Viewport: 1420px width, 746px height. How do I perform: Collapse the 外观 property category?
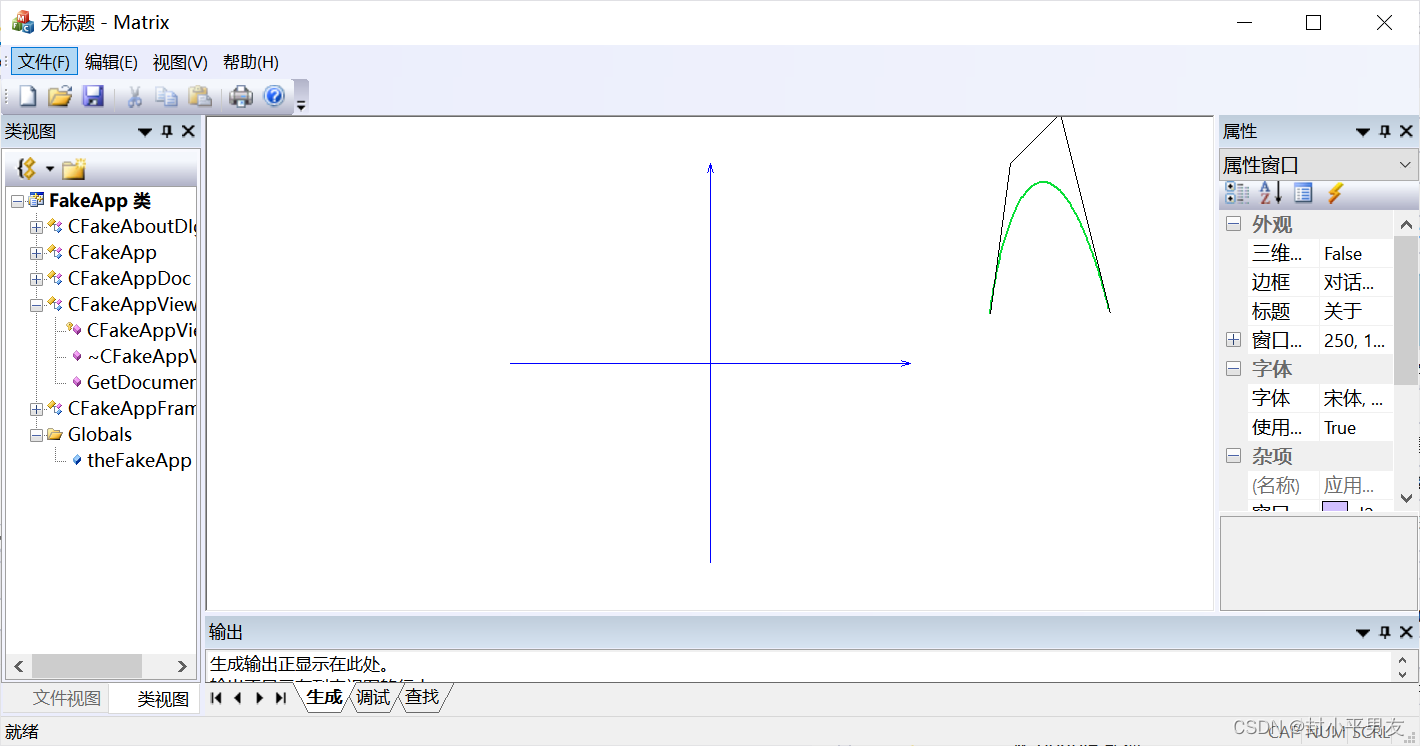click(x=1234, y=224)
